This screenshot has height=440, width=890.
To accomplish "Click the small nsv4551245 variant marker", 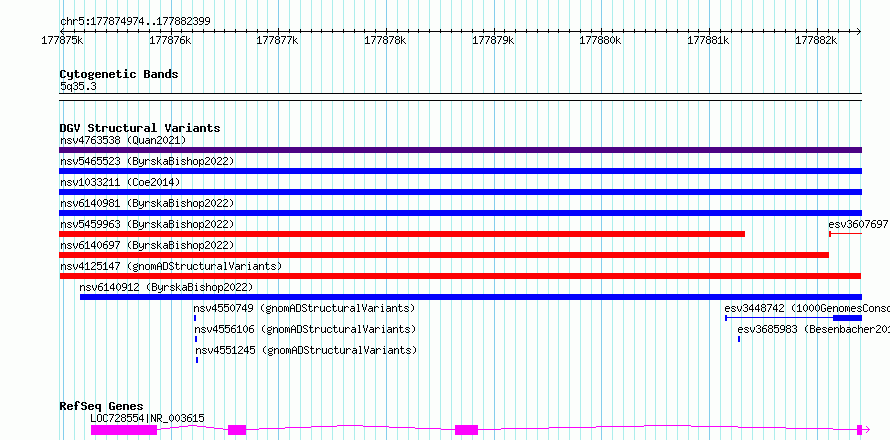I will [197, 360].
